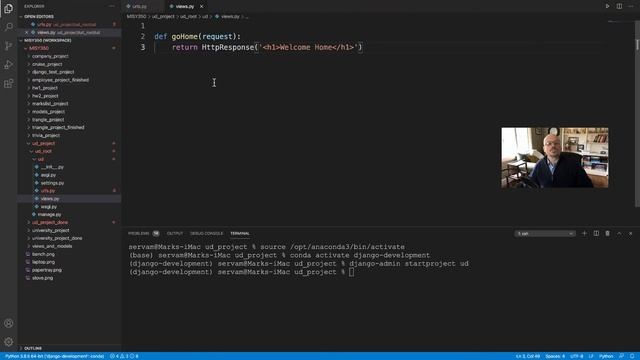Change file encoding via UTF-8
The width and height of the screenshot is (640, 360).
(576, 356)
